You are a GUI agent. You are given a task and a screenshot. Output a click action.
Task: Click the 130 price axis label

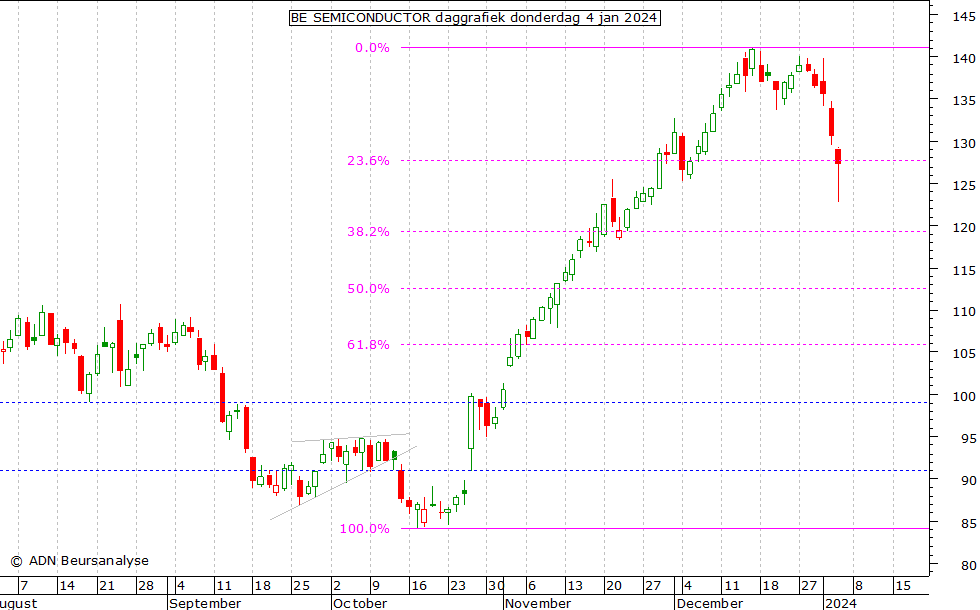tap(963, 144)
